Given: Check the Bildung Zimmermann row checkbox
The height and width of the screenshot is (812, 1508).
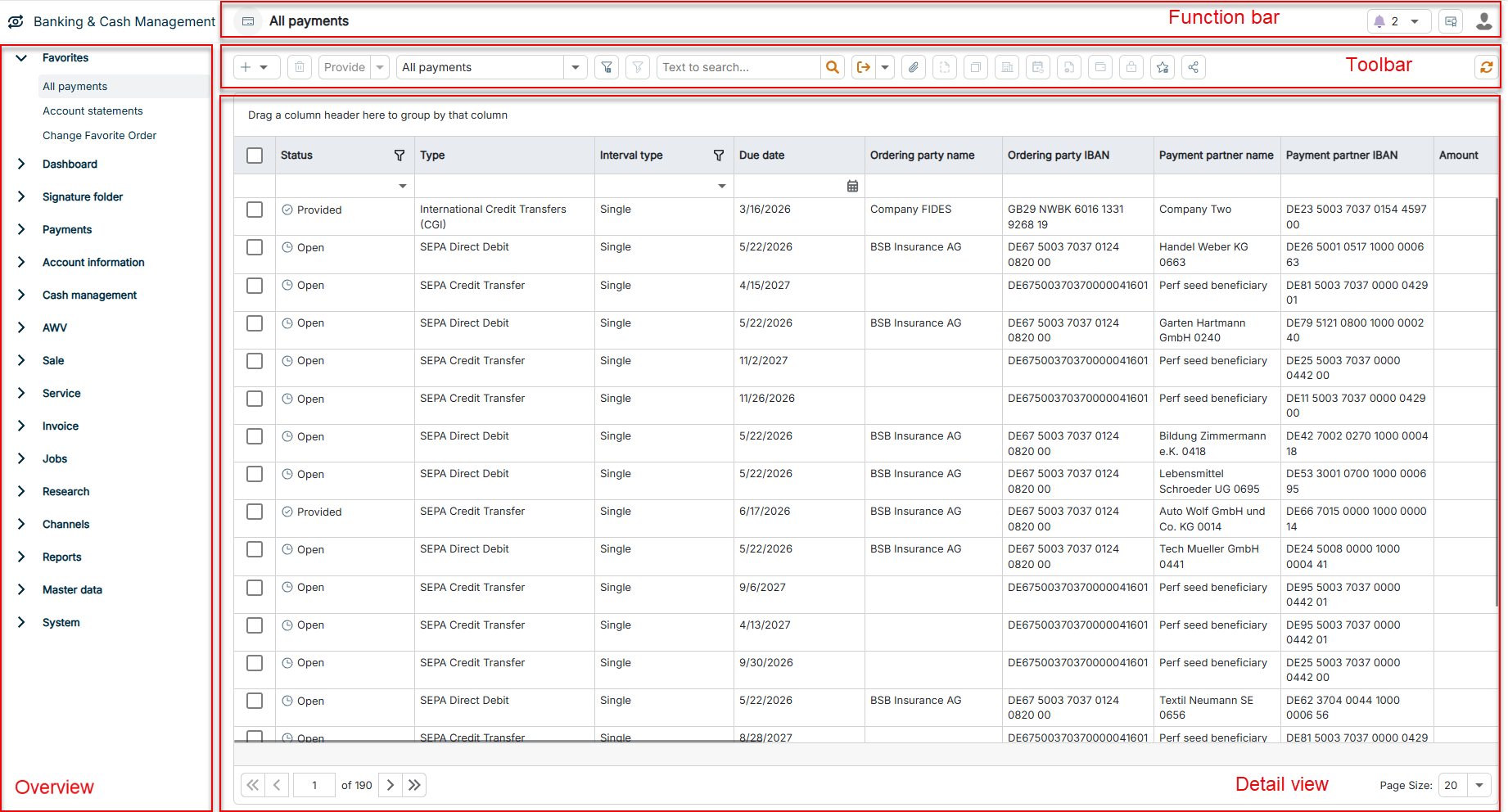Looking at the screenshot, I should tap(255, 436).
